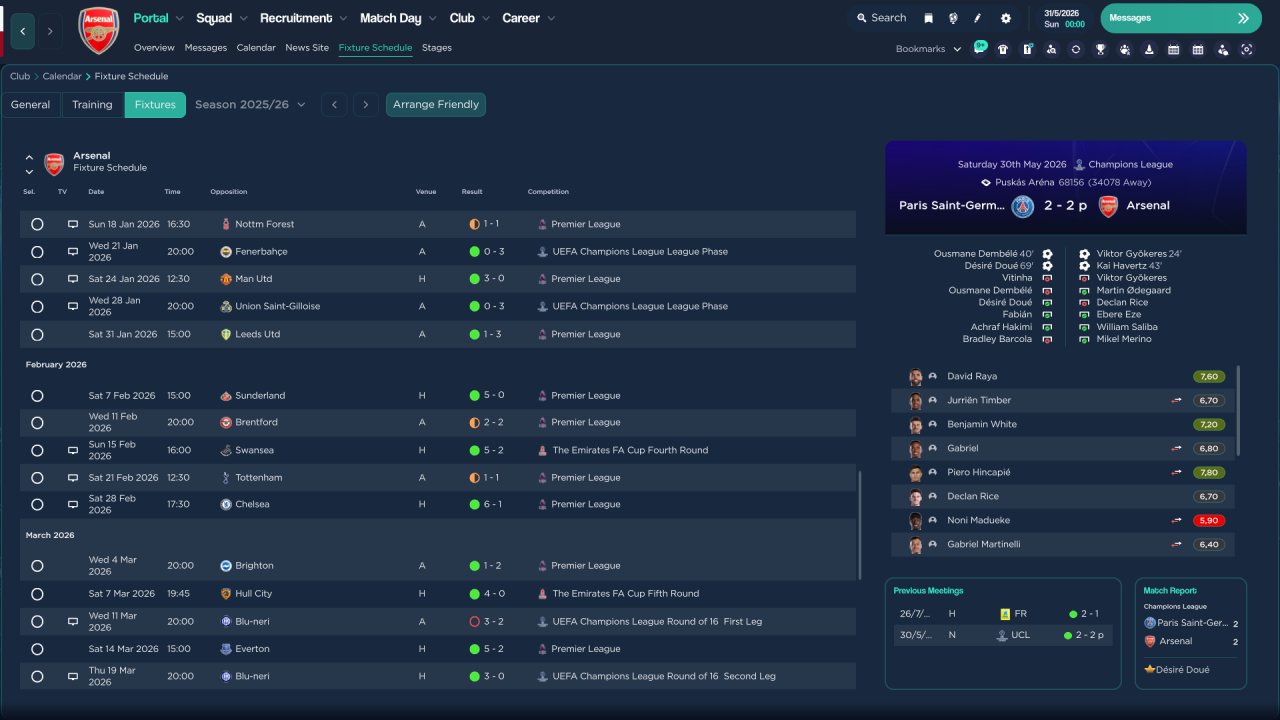
Task: Click Arsenal crest in match panel
Action: [x=1108, y=206]
